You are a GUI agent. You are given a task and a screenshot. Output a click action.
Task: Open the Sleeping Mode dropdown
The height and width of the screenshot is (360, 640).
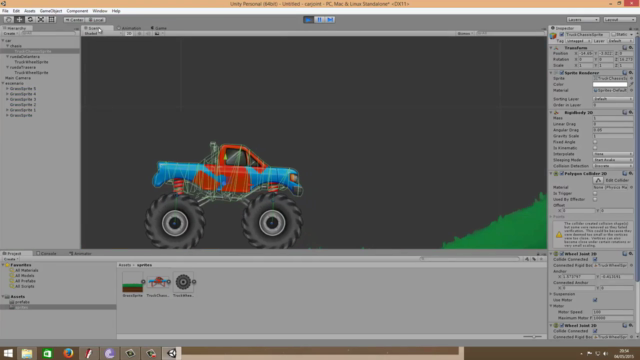click(x=613, y=160)
